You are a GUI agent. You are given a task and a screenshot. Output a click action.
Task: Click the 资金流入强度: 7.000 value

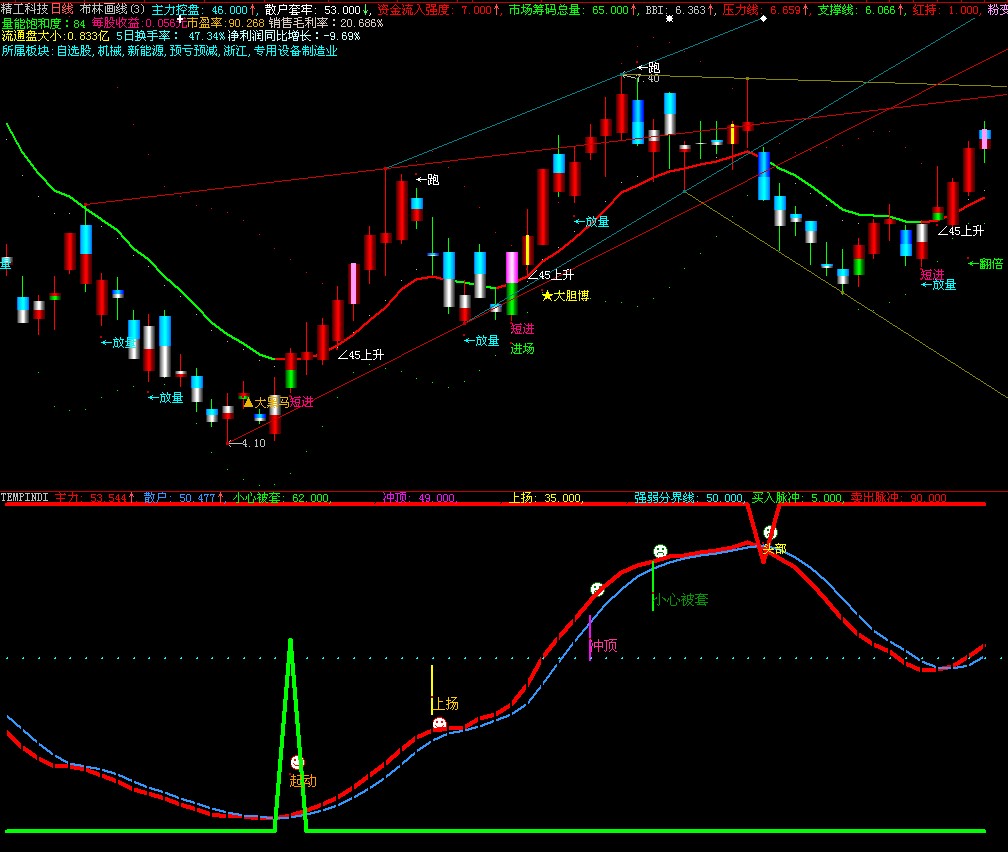click(x=438, y=10)
